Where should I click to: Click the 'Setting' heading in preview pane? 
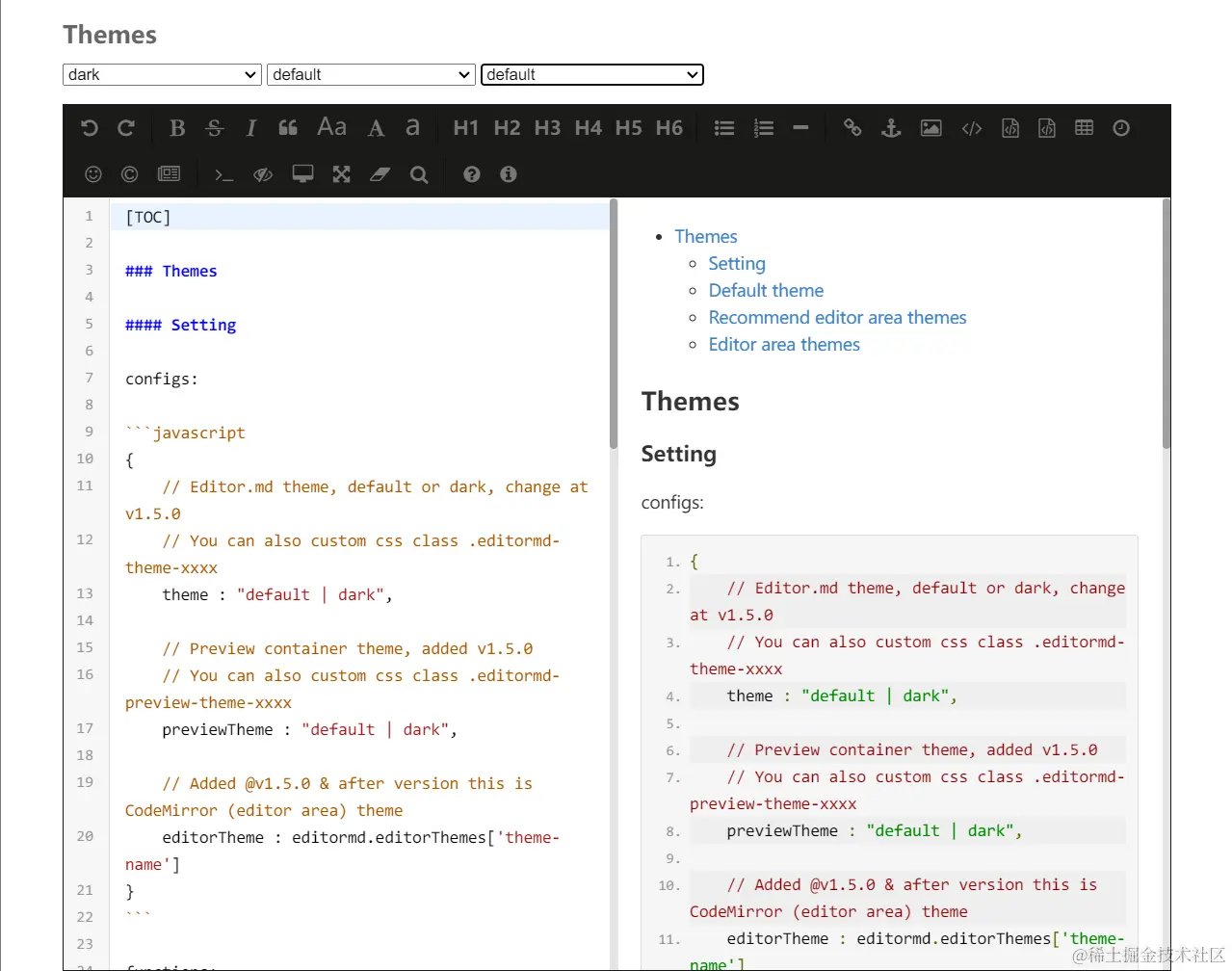(x=679, y=454)
